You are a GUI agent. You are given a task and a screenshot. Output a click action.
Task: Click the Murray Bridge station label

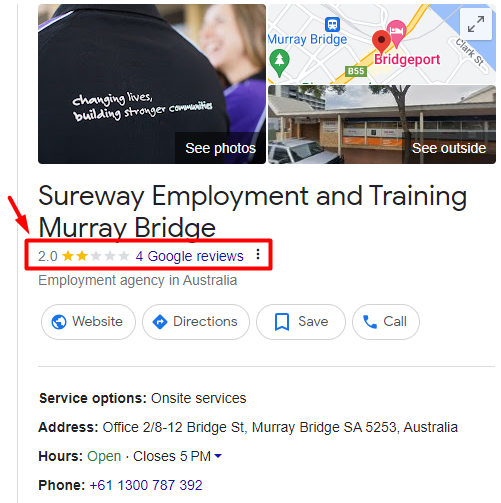308,39
